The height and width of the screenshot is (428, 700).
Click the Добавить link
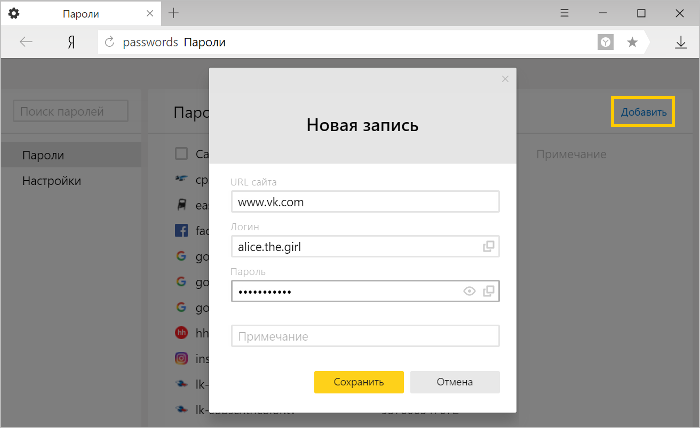click(643, 112)
